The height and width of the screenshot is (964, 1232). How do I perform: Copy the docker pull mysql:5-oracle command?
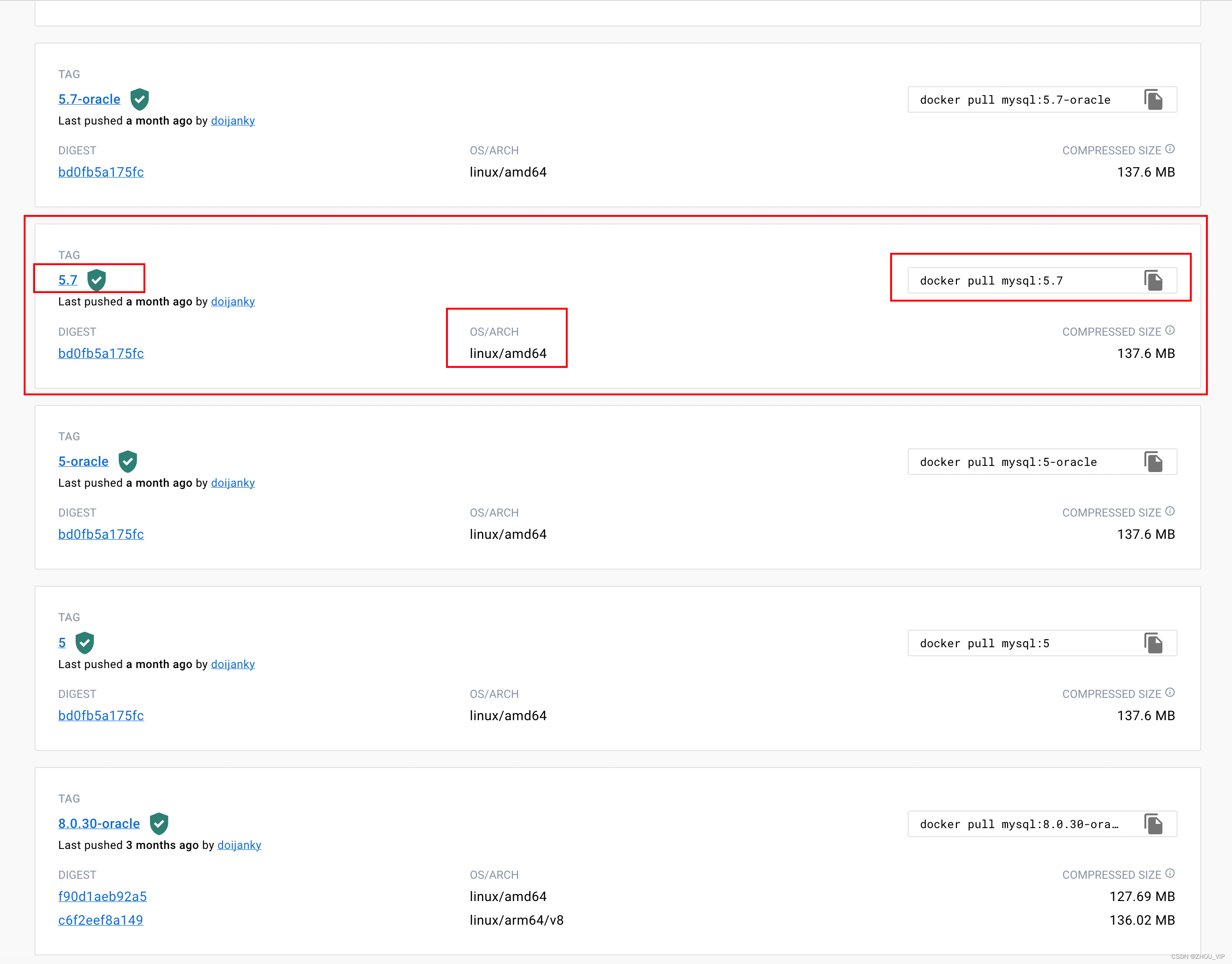[x=1153, y=462]
